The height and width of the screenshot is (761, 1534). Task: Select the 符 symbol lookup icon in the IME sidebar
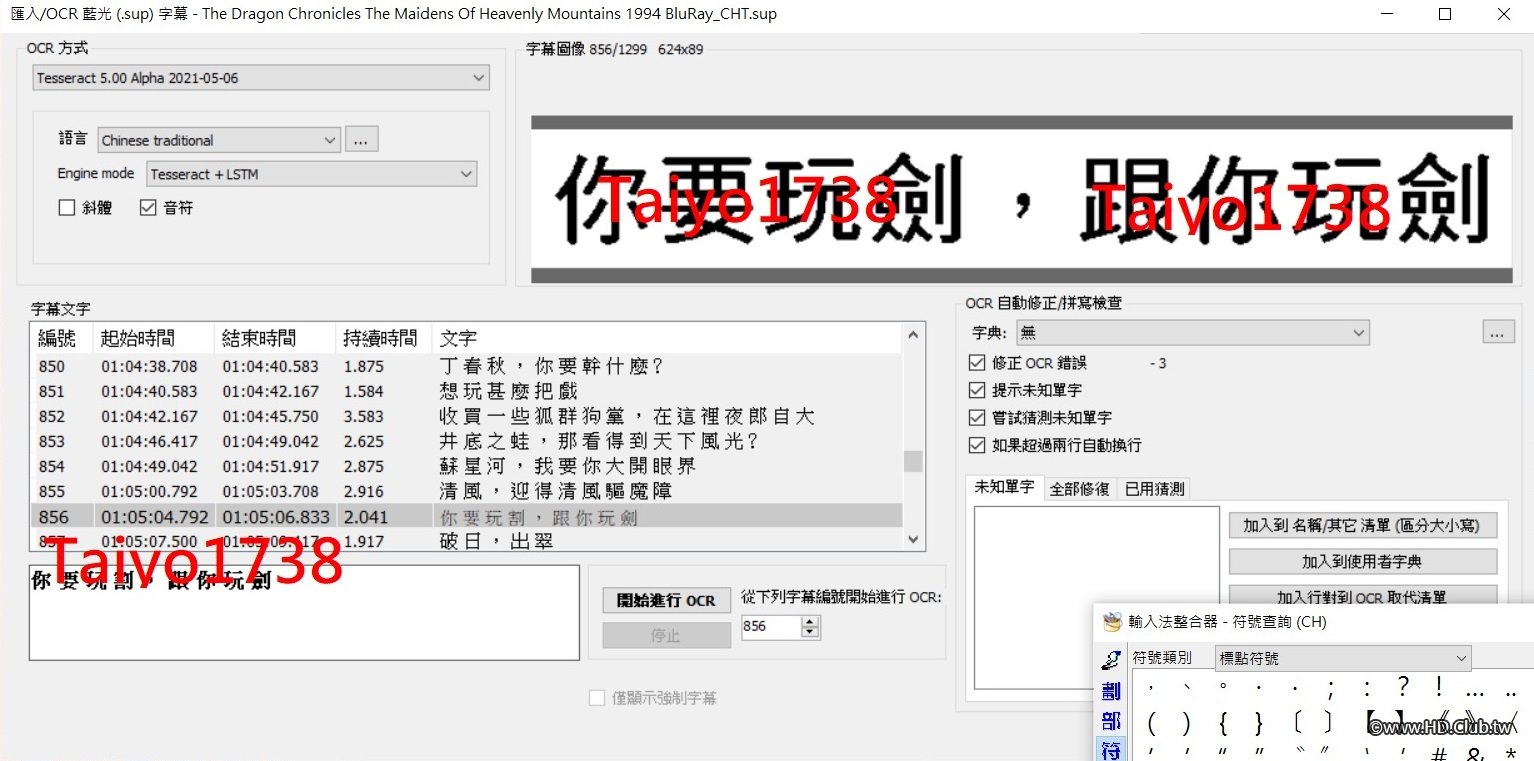[x=1111, y=750]
